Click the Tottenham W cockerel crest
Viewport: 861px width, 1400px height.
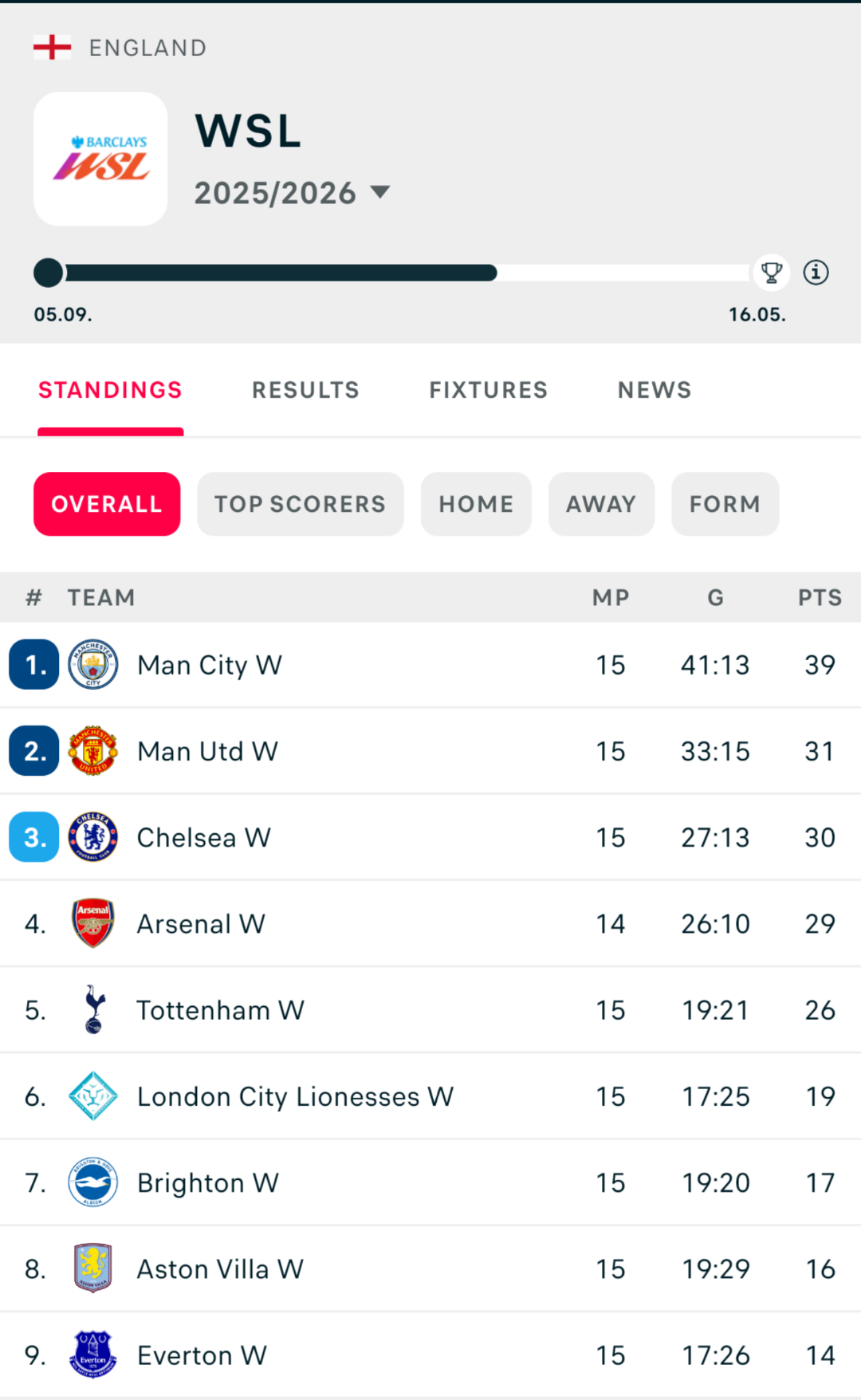tap(92, 1009)
